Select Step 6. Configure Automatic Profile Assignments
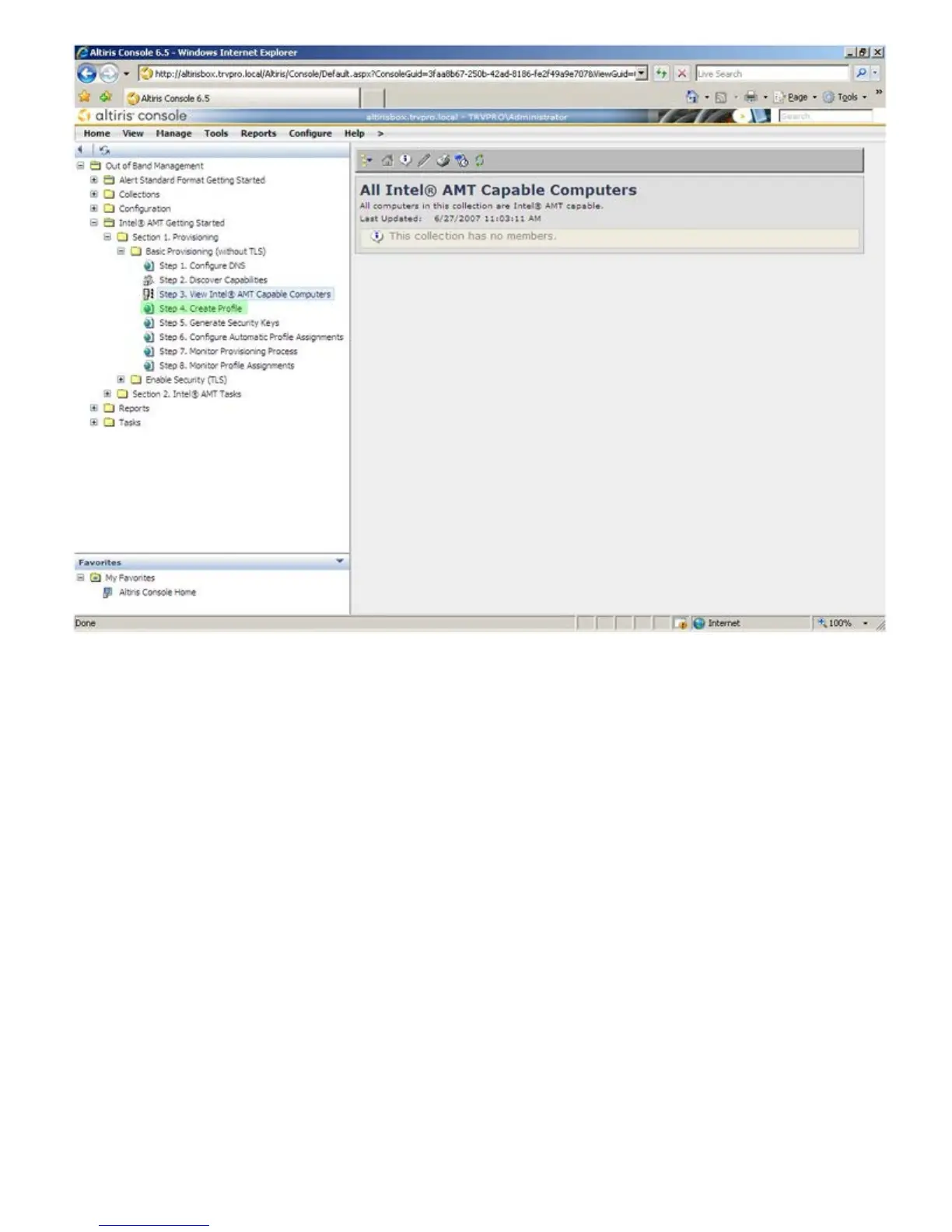The width and height of the screenshot is (952, 1232). pos(251,337)
